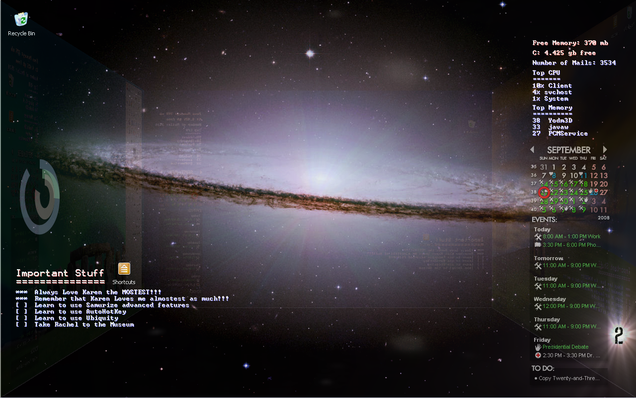The image size is (636, 398).
Task: Select the red-circled current day in calendar
Action: [544, 192]
